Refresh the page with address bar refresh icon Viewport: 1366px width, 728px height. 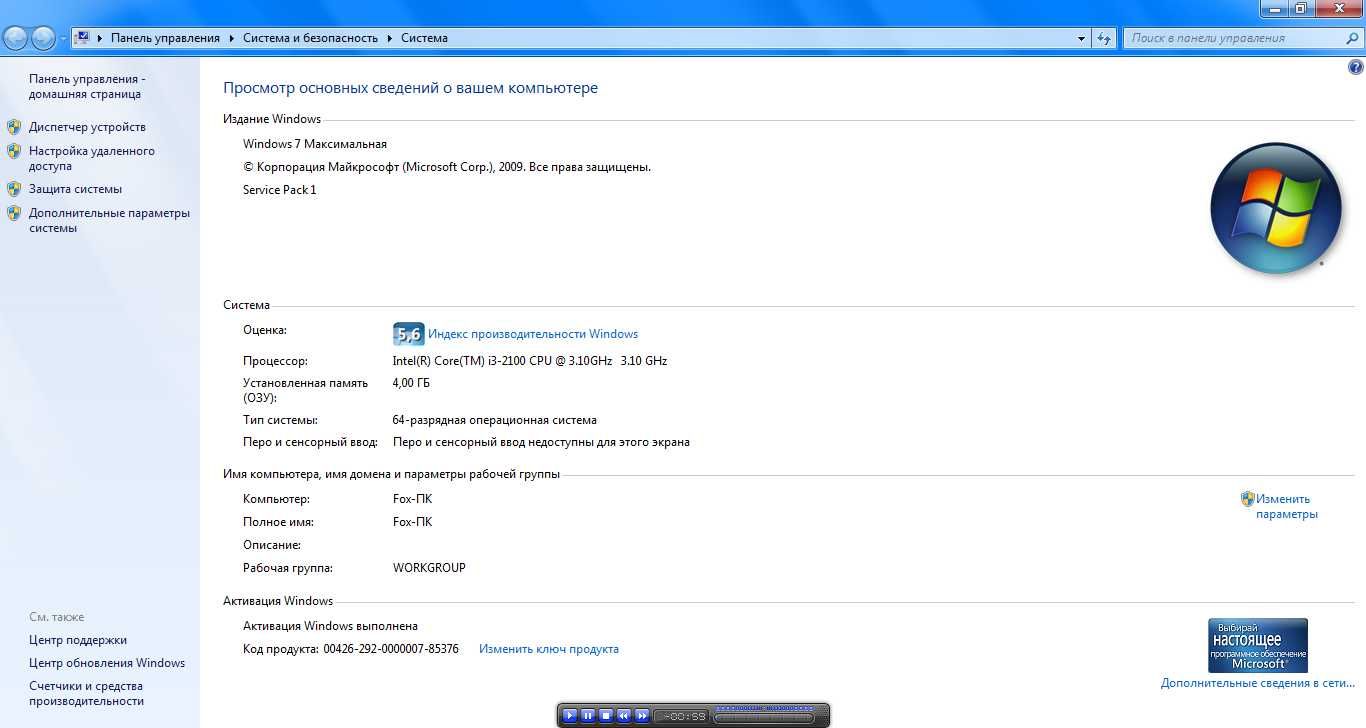[1104, 38]
